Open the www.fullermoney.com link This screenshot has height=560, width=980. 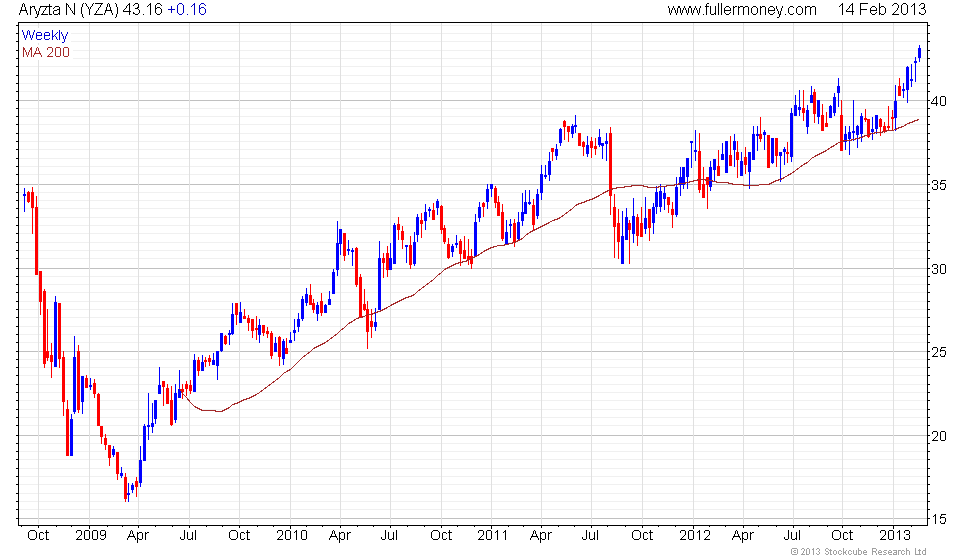pyautogui.click(x=742, y=9)
